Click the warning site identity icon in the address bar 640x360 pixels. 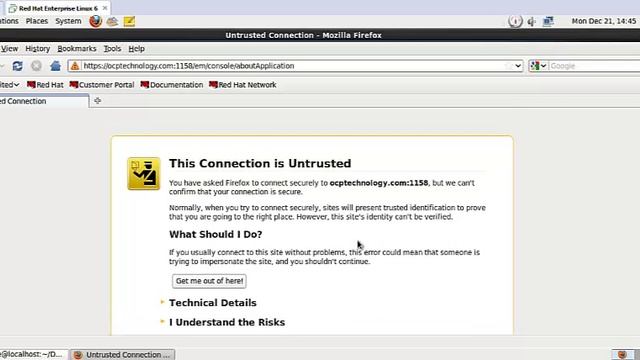[x=75, y=66]
